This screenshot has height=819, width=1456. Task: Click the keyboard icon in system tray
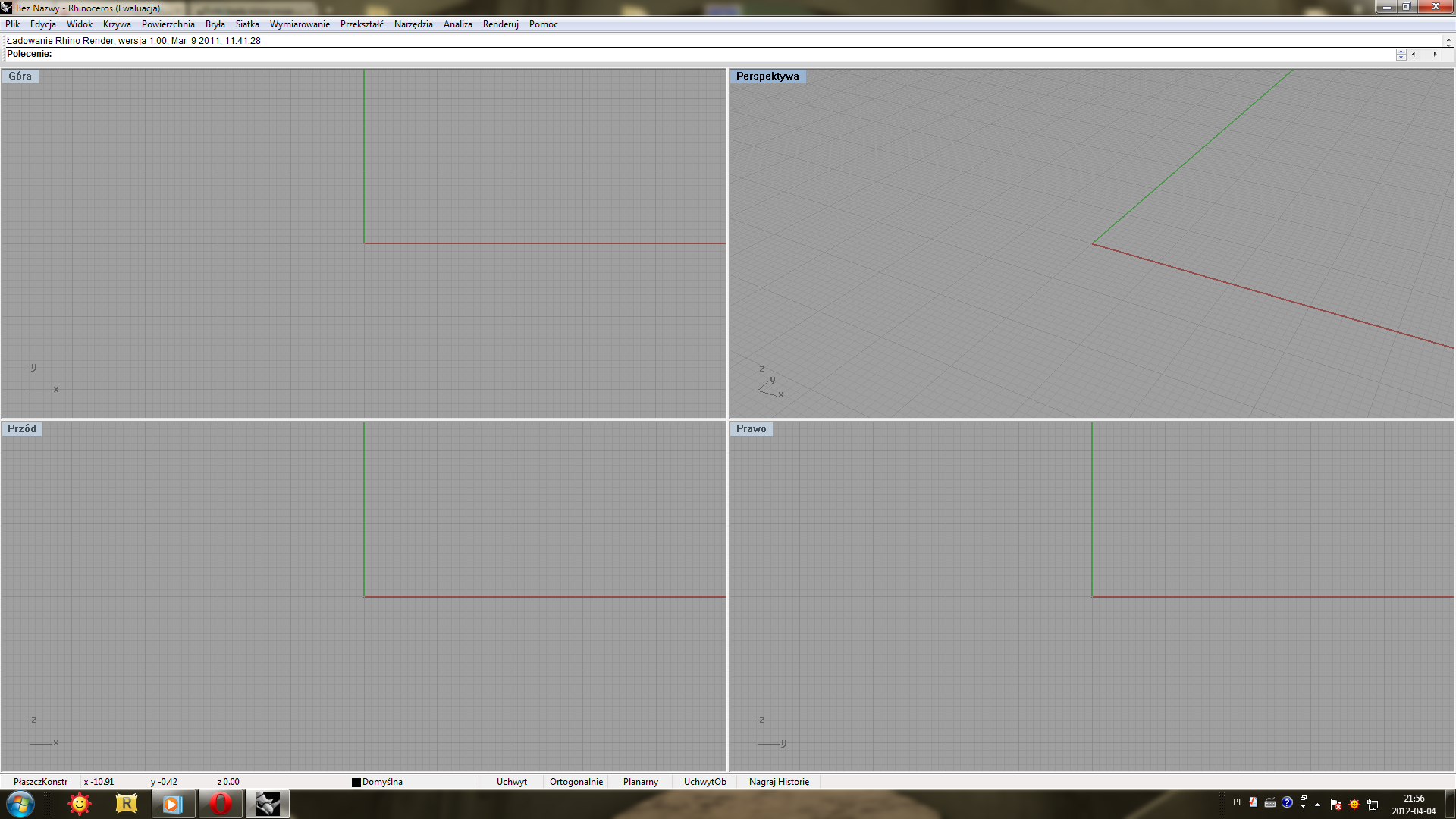tap(1270, 802)
